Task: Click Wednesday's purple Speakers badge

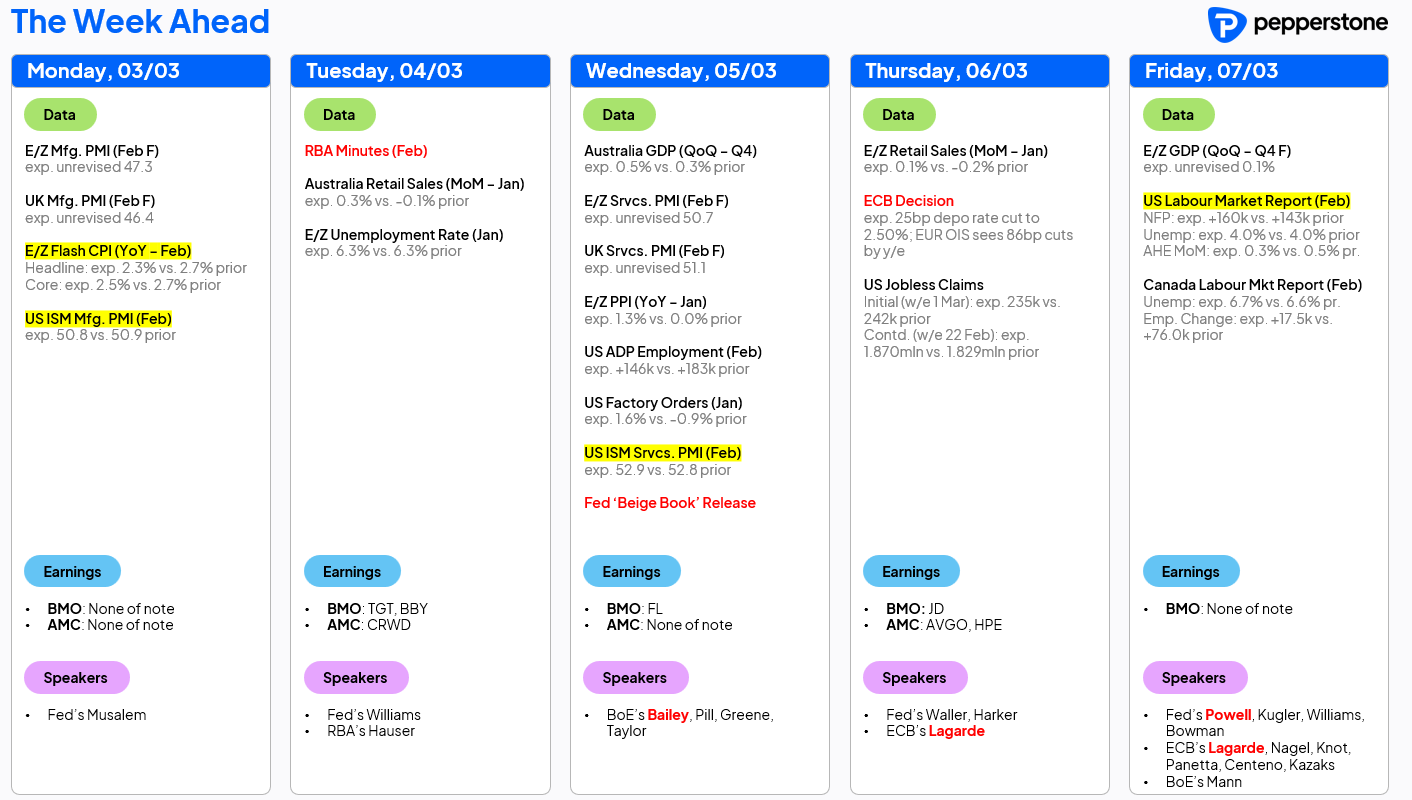Action: [x=635, y=678]
